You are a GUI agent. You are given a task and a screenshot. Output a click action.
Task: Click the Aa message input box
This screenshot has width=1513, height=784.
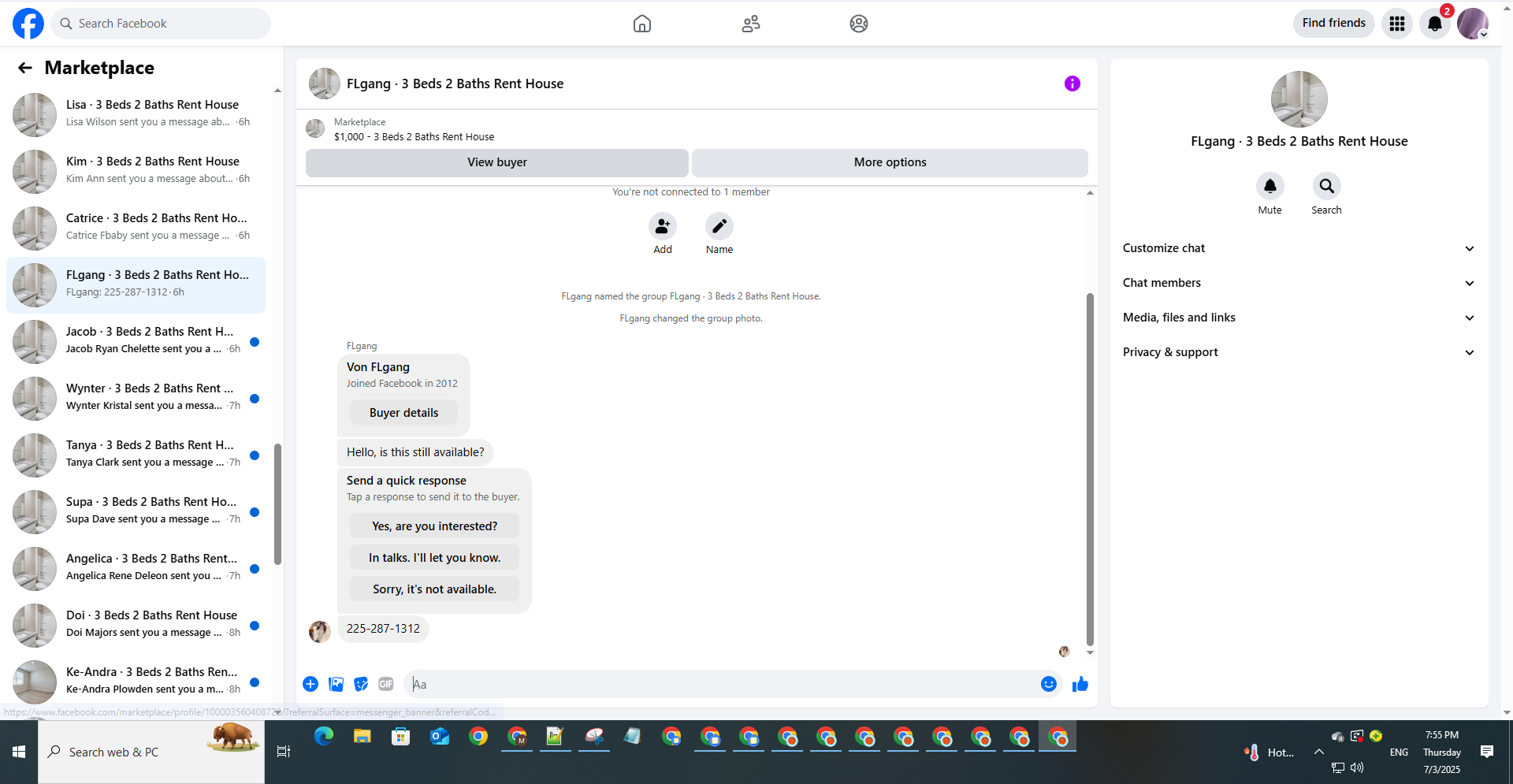[721, 684]
